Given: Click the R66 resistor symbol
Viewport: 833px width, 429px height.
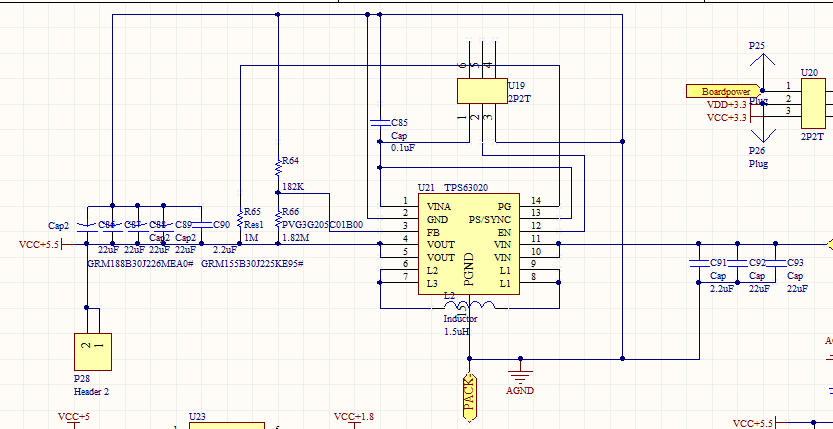Looking at the screenshot, I should point(278,218).
